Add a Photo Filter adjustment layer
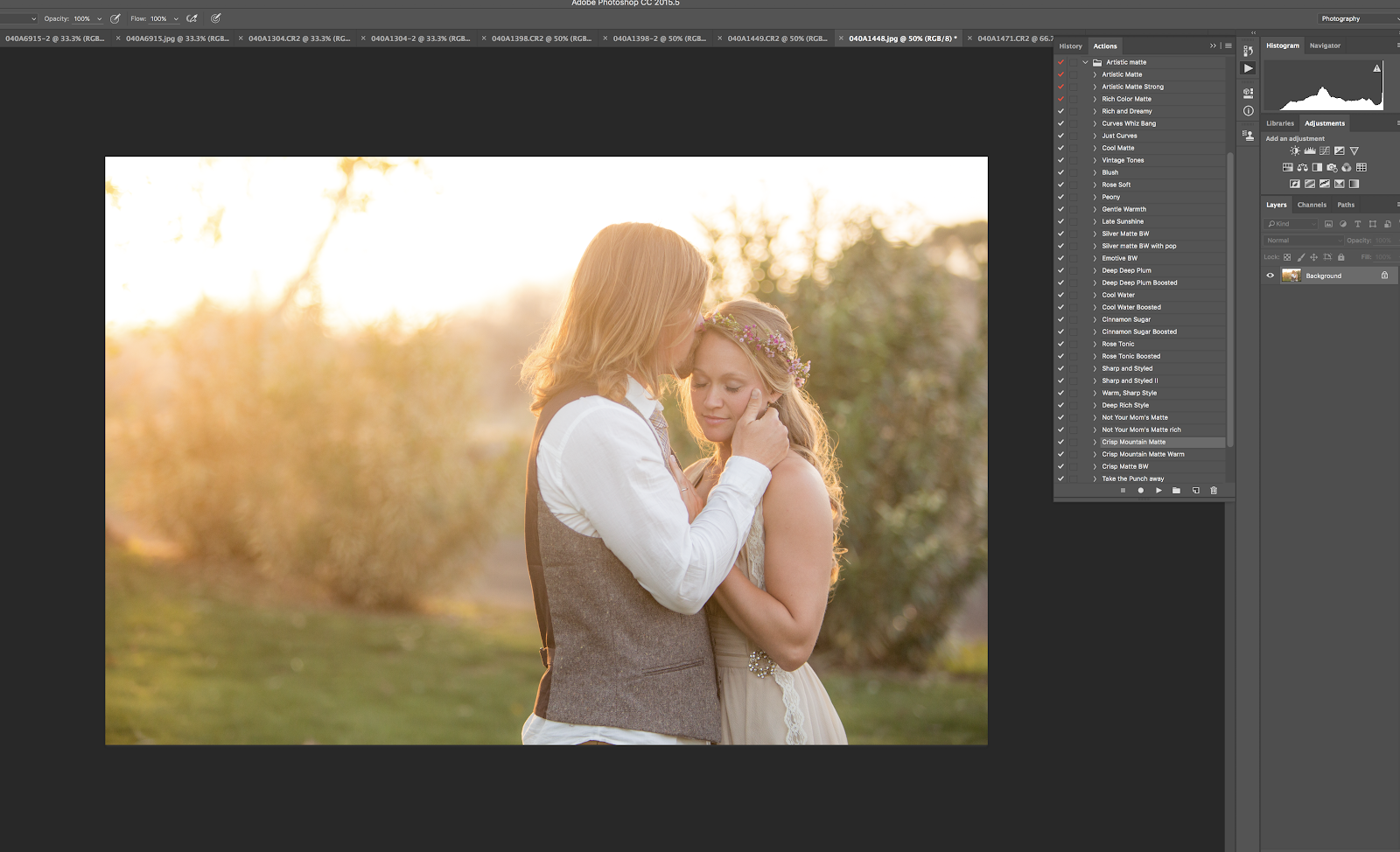The height and width of the screenshot is (852, 1400). coord(1332,167)
